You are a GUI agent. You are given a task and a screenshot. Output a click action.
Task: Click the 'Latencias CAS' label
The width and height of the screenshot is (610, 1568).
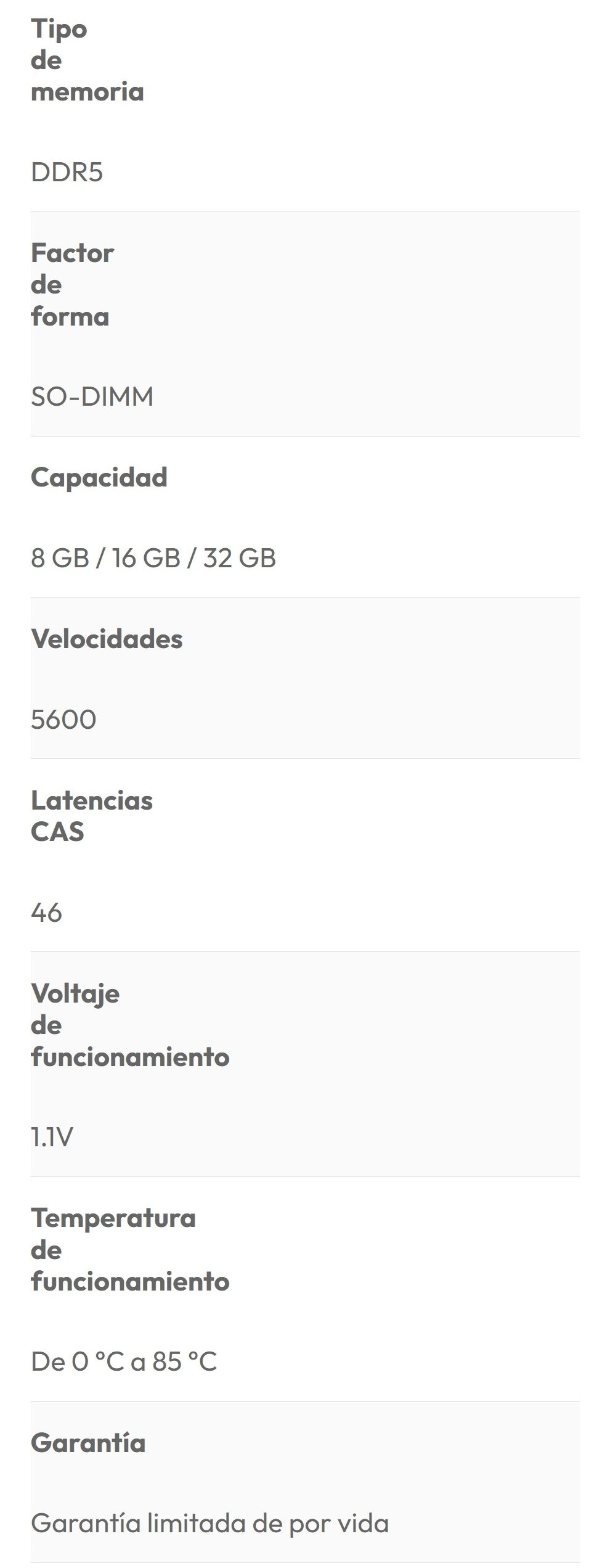point(91,816)
